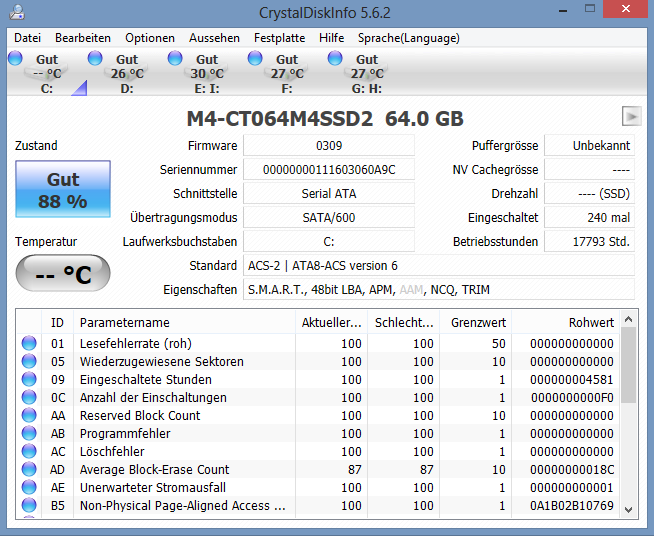Click the -- °C temperature button
654x536 pixels.
63,273
